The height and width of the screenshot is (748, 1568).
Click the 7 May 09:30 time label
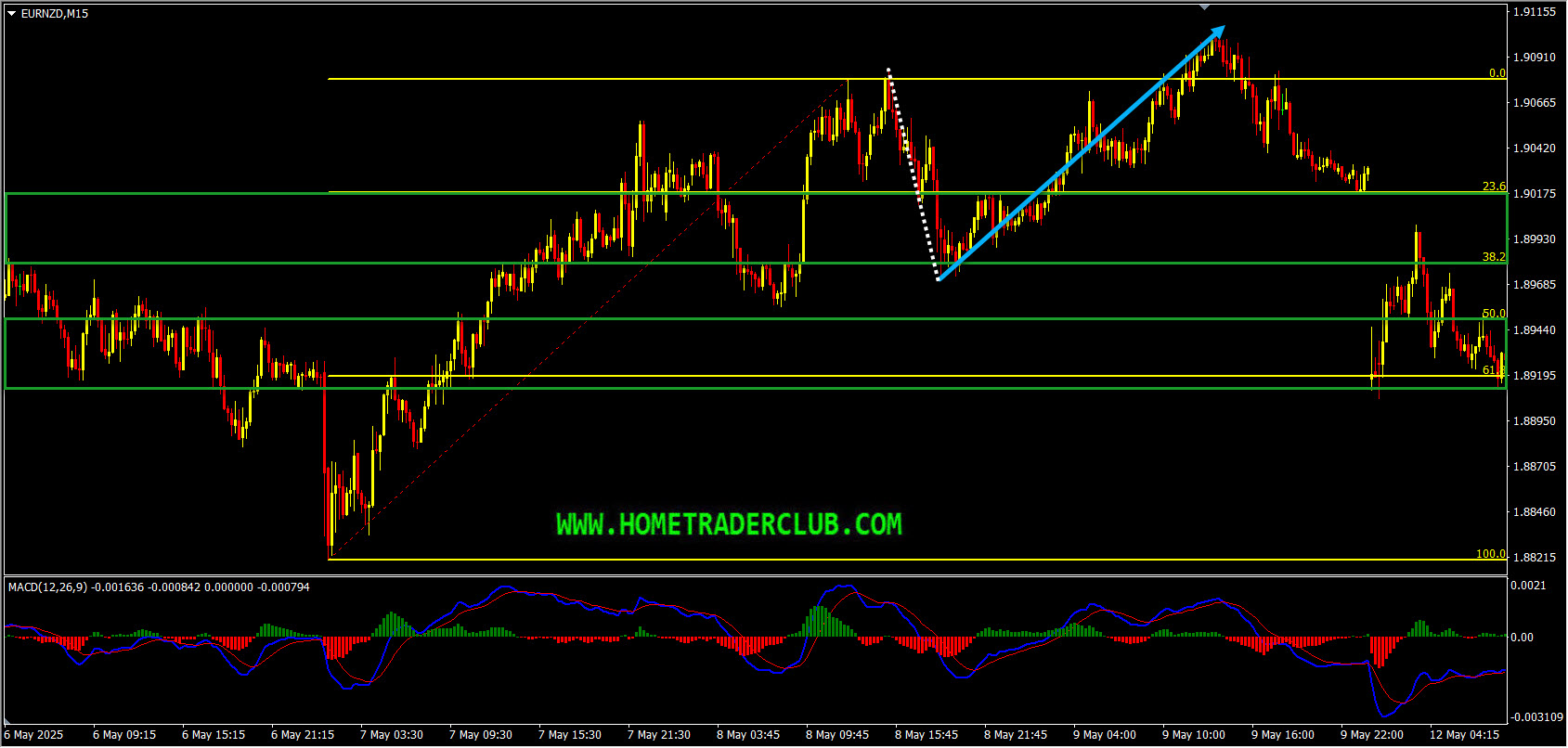(x=481, y=735)
